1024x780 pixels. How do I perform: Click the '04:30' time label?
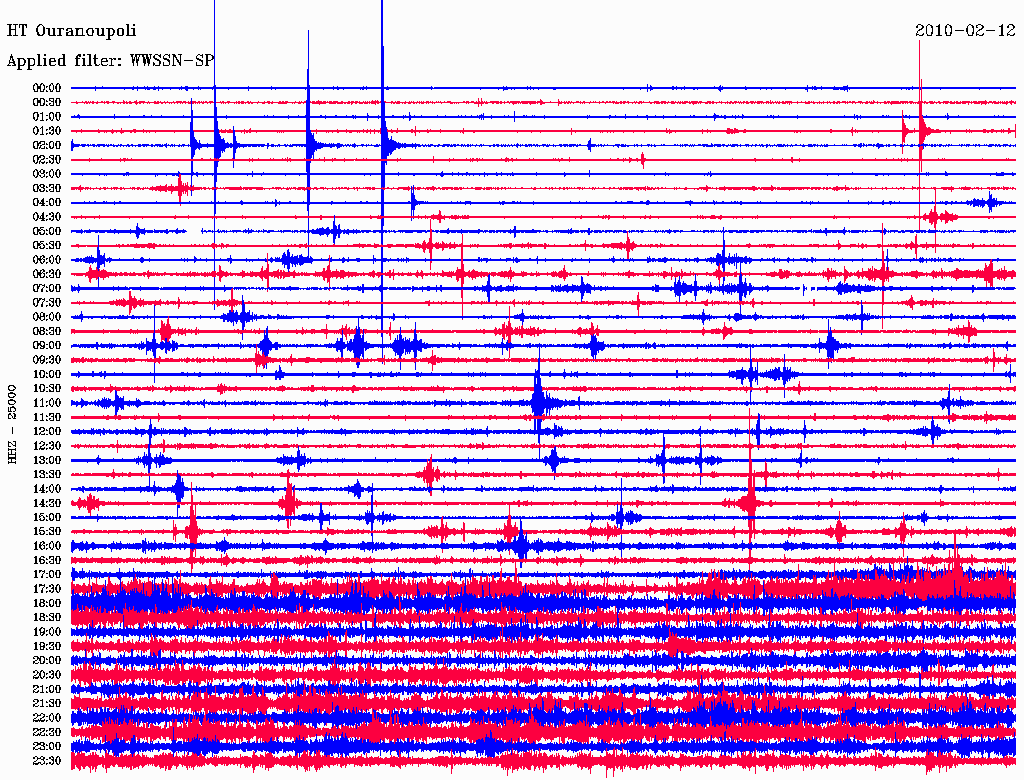[x=46, y=216]
